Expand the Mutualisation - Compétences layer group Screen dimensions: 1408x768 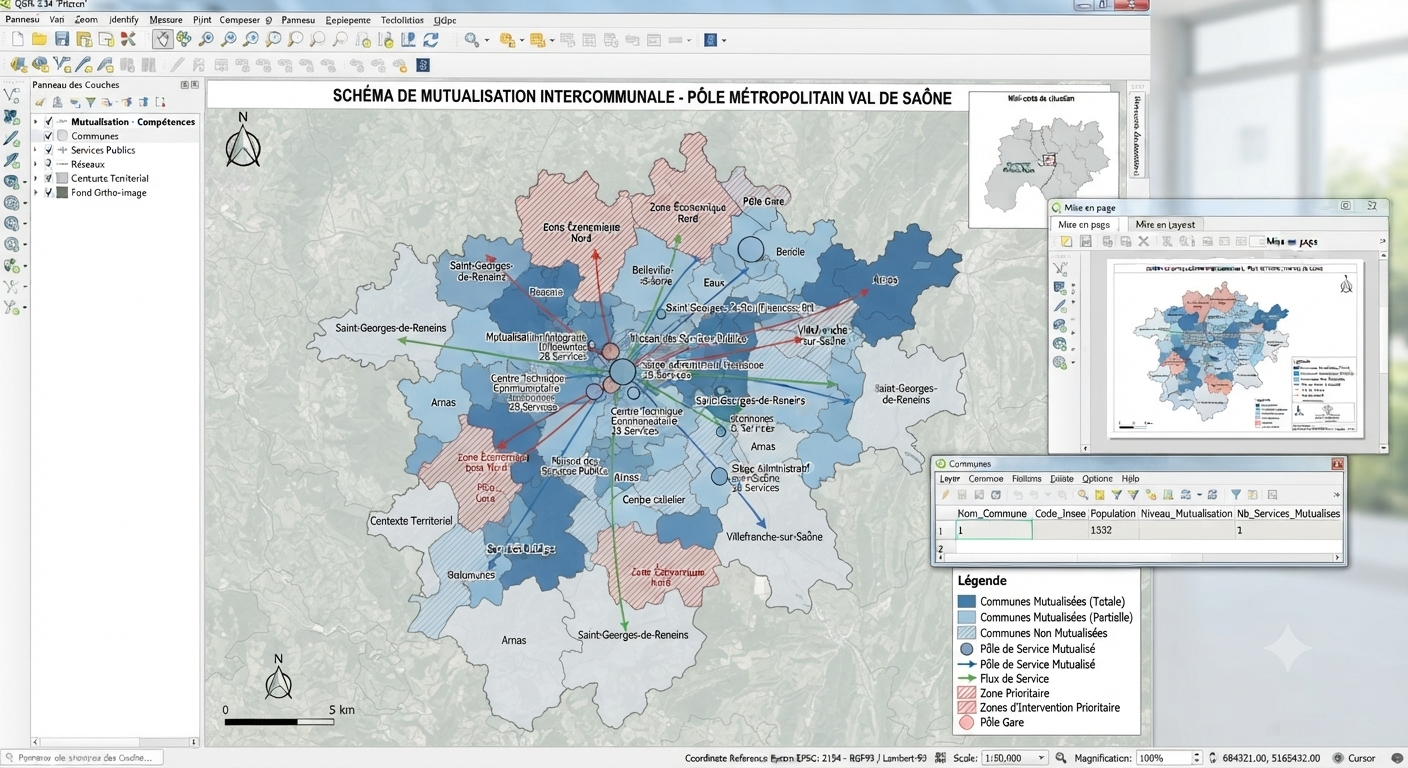(36, 122)
